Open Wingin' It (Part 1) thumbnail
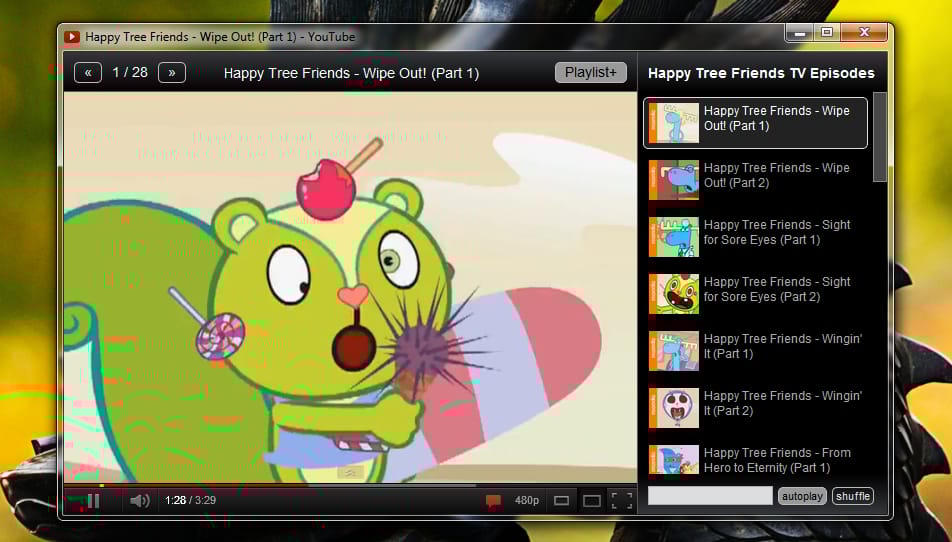The height and width of the screenshot is (542, 952). [674, 351]
